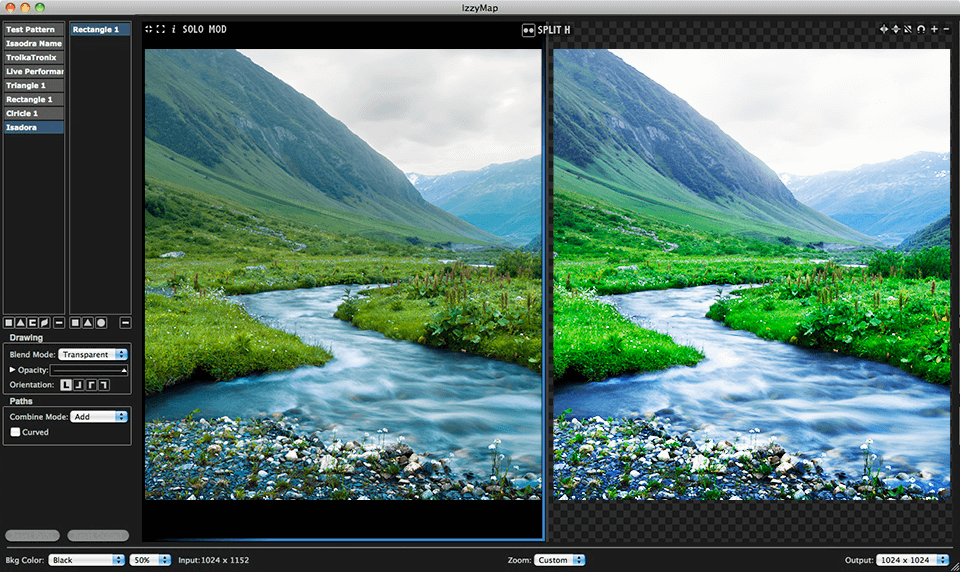The image size is (960, 572).
Task: Click the magnet snap icon
Action: (921, 29)
